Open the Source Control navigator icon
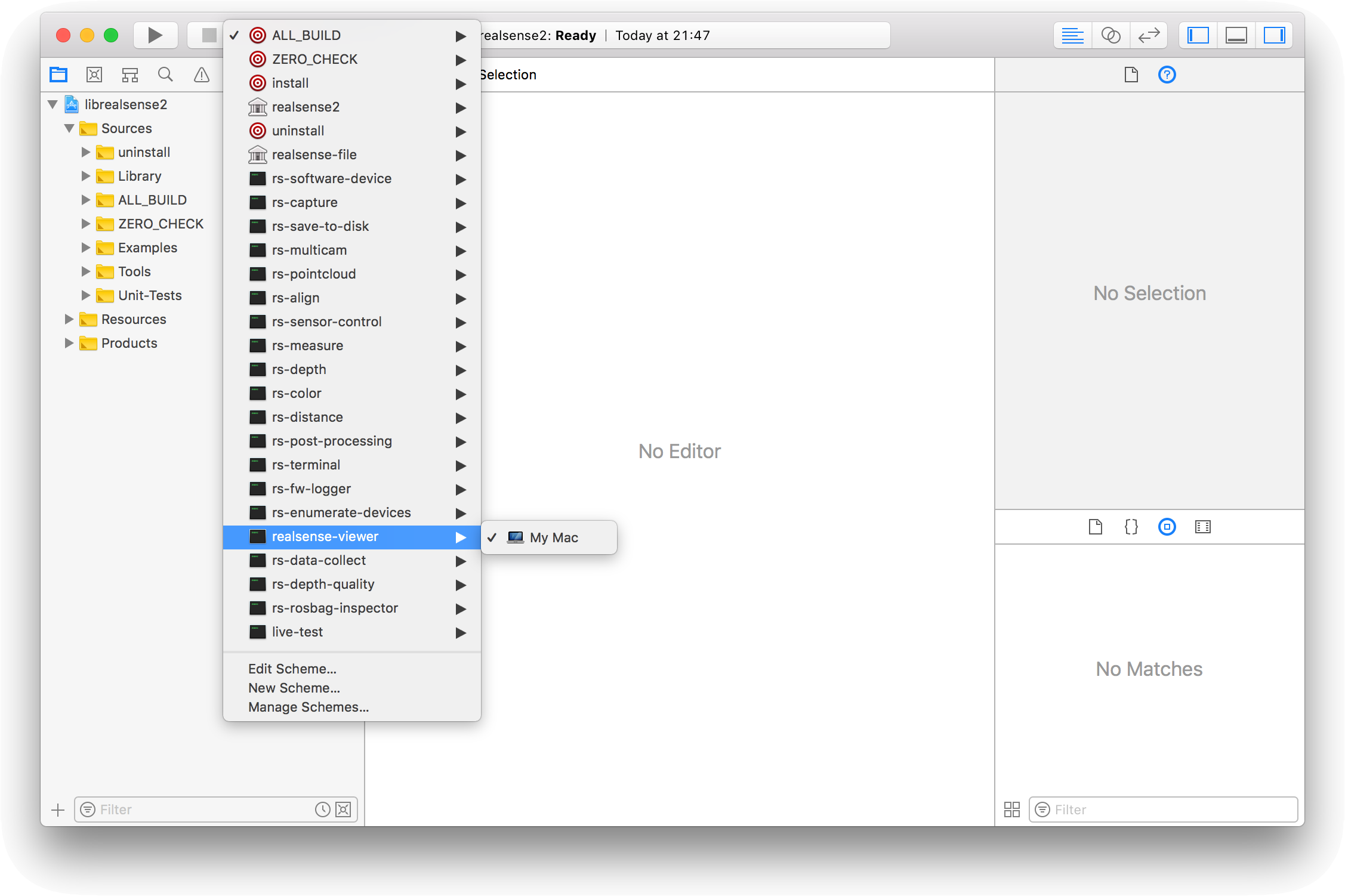The height and width of the screenshot is (896, 1345). point(94,75)
